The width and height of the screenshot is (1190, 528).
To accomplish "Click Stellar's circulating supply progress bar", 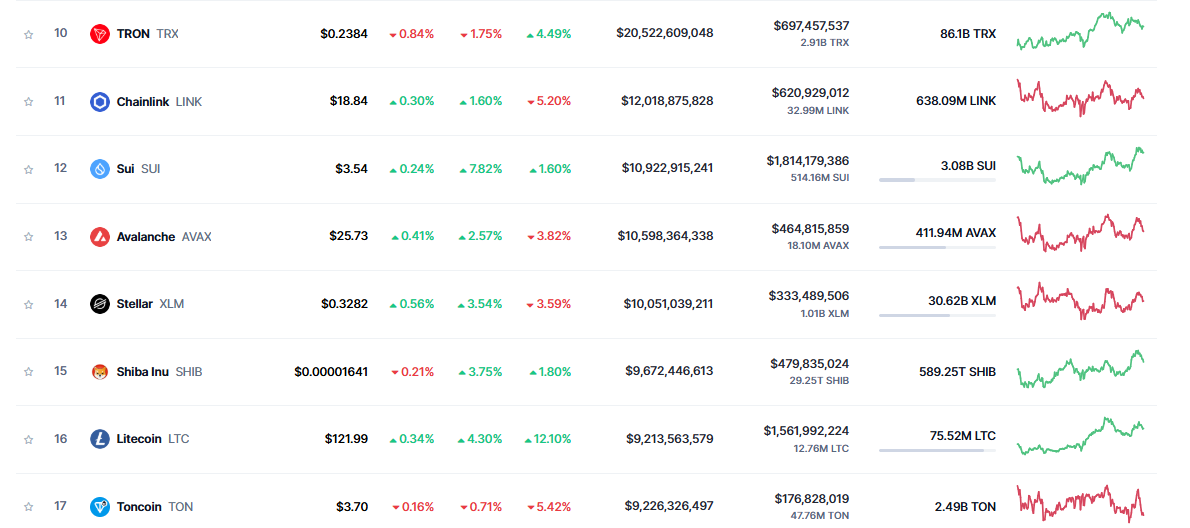I will [x=937, y=315].
